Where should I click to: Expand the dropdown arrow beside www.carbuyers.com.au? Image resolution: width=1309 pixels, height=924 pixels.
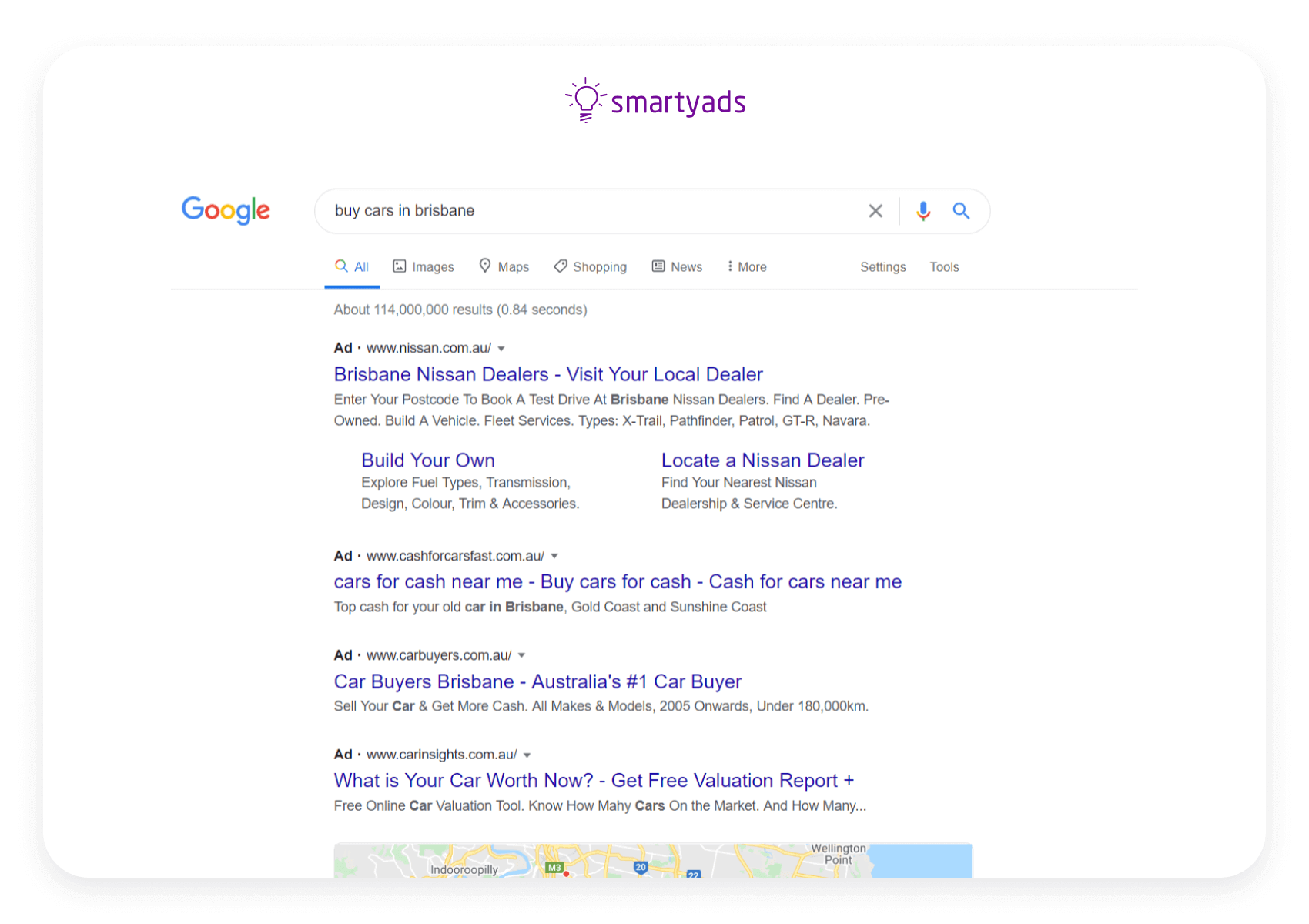click(521, 655)
